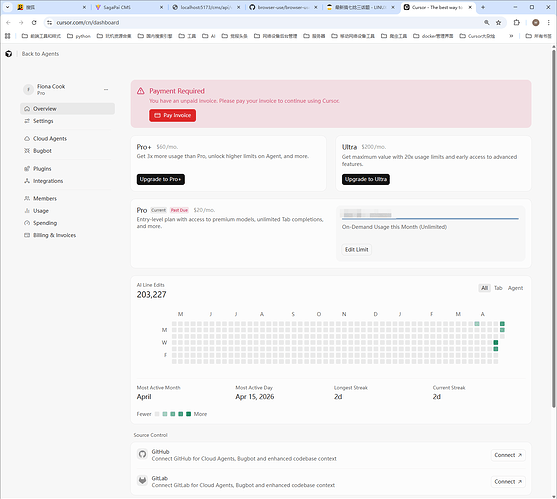
Task: Click the Fiona Cook avatar
Action: click(x=28, y=90)
